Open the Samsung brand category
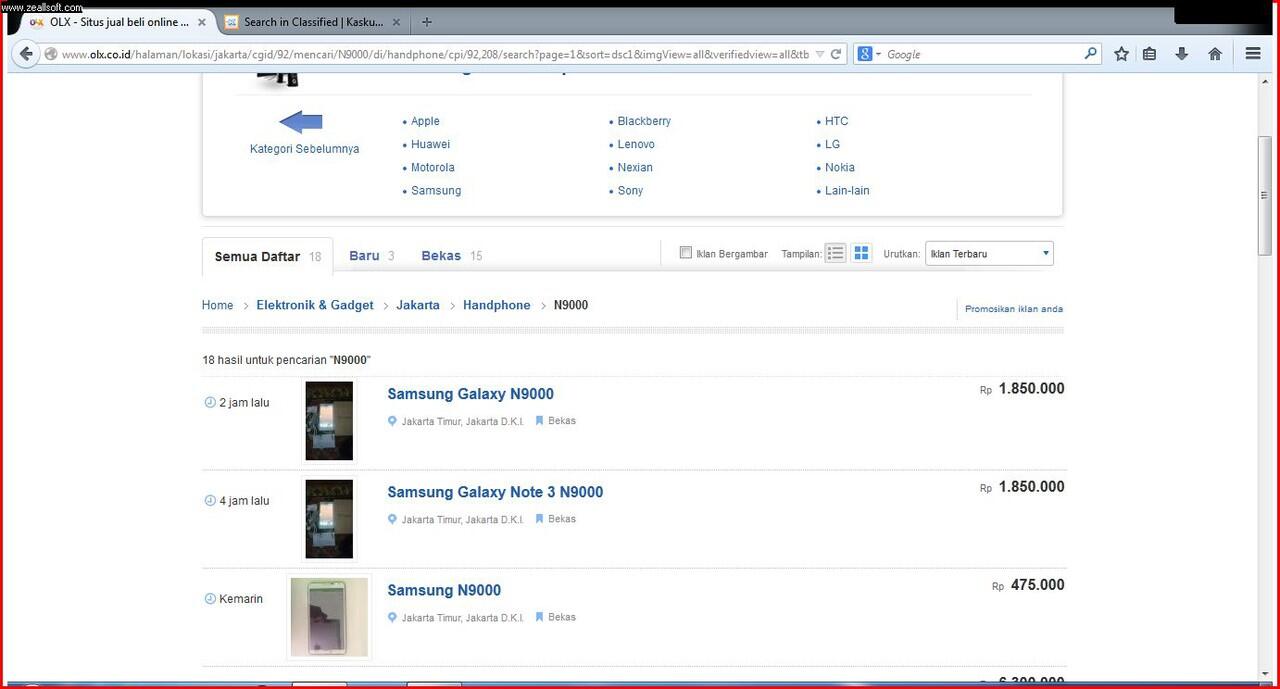 (436, 190)
